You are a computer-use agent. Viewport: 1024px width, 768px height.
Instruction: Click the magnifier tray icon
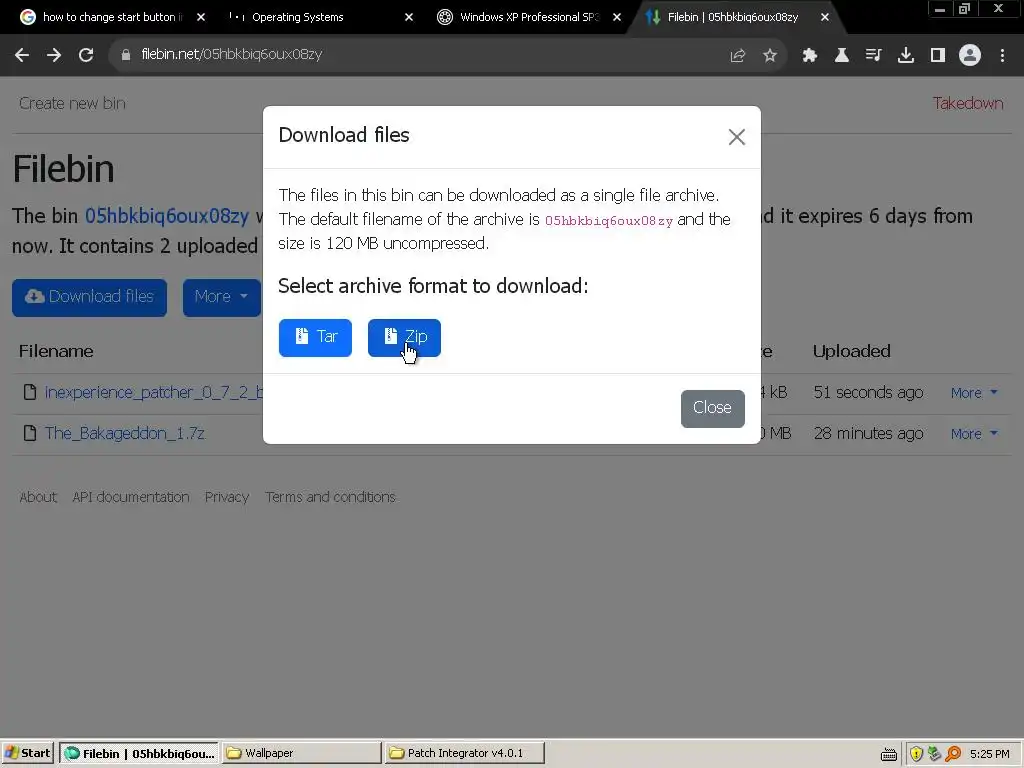pos(953,754)
